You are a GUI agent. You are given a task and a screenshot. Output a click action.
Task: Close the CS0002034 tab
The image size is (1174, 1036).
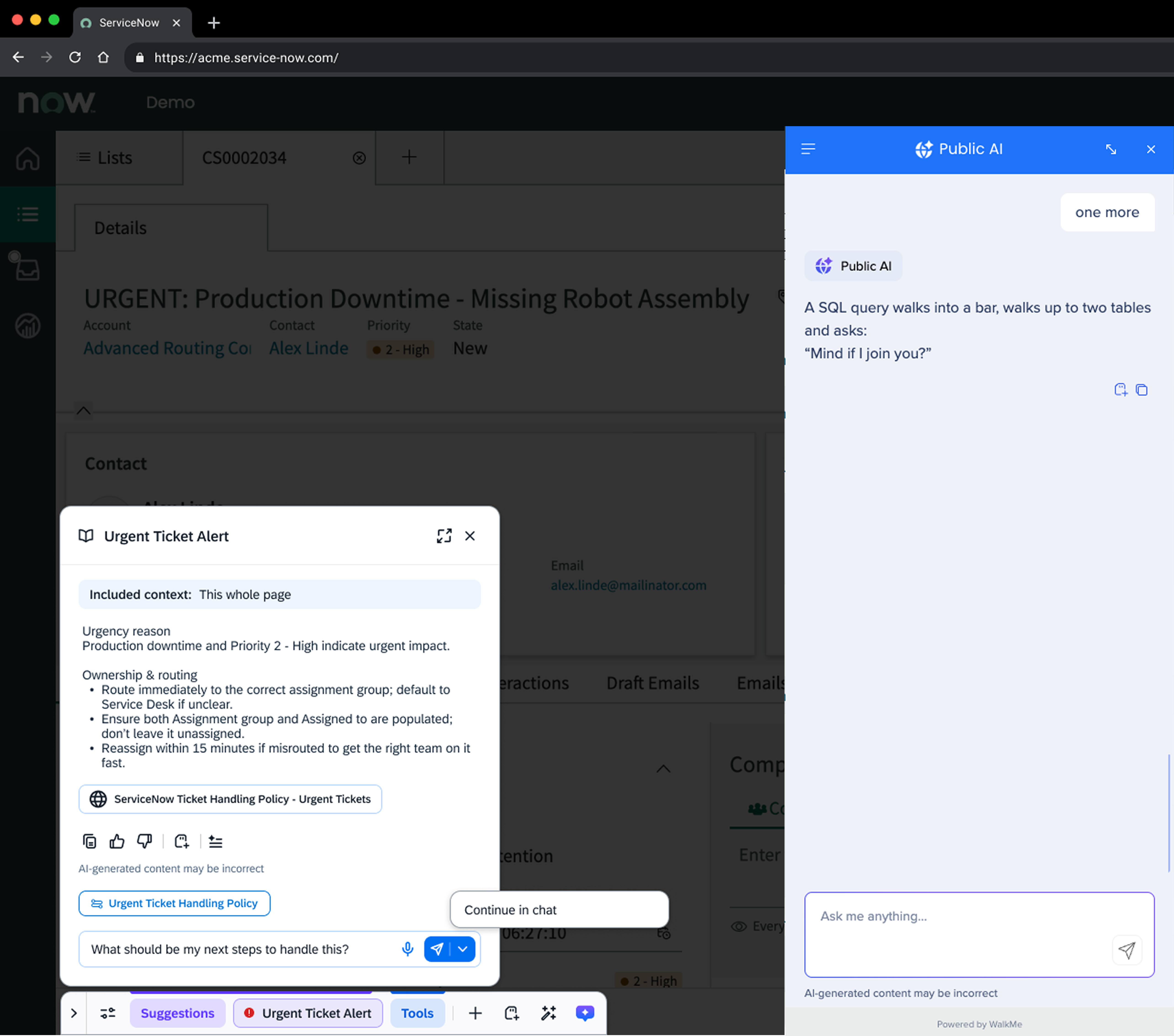359,158
